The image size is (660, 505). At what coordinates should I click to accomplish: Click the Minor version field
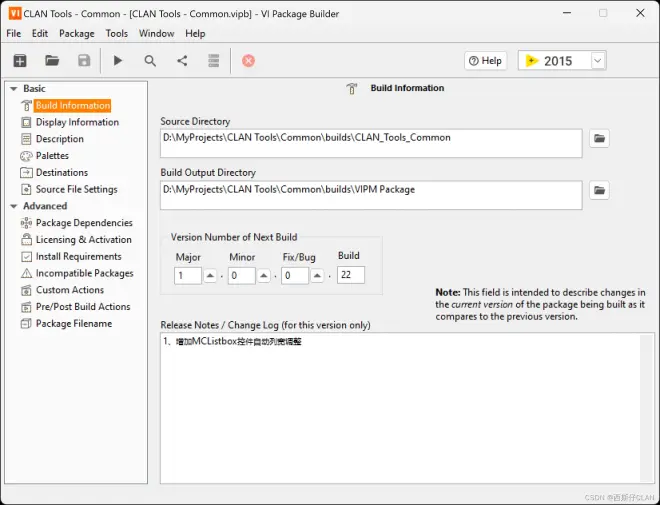242,276
